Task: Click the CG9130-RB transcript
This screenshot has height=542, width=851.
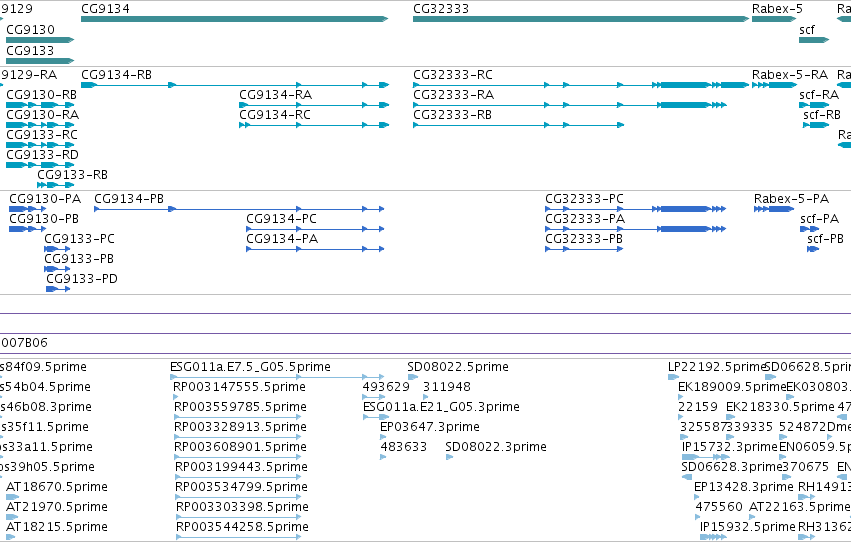Action: coord(40,105)
